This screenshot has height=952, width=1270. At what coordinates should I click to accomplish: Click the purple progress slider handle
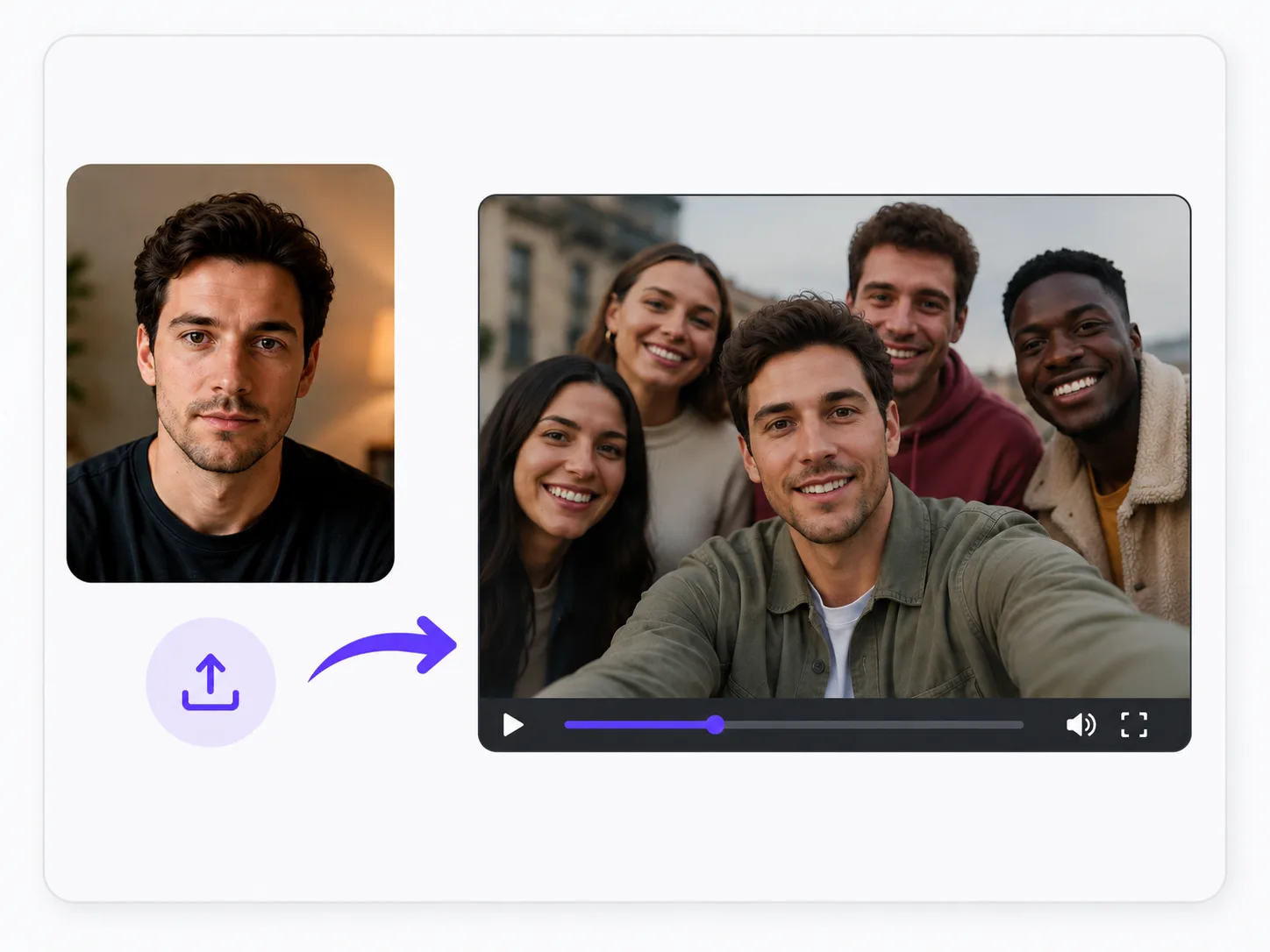(x=716, y=725)
